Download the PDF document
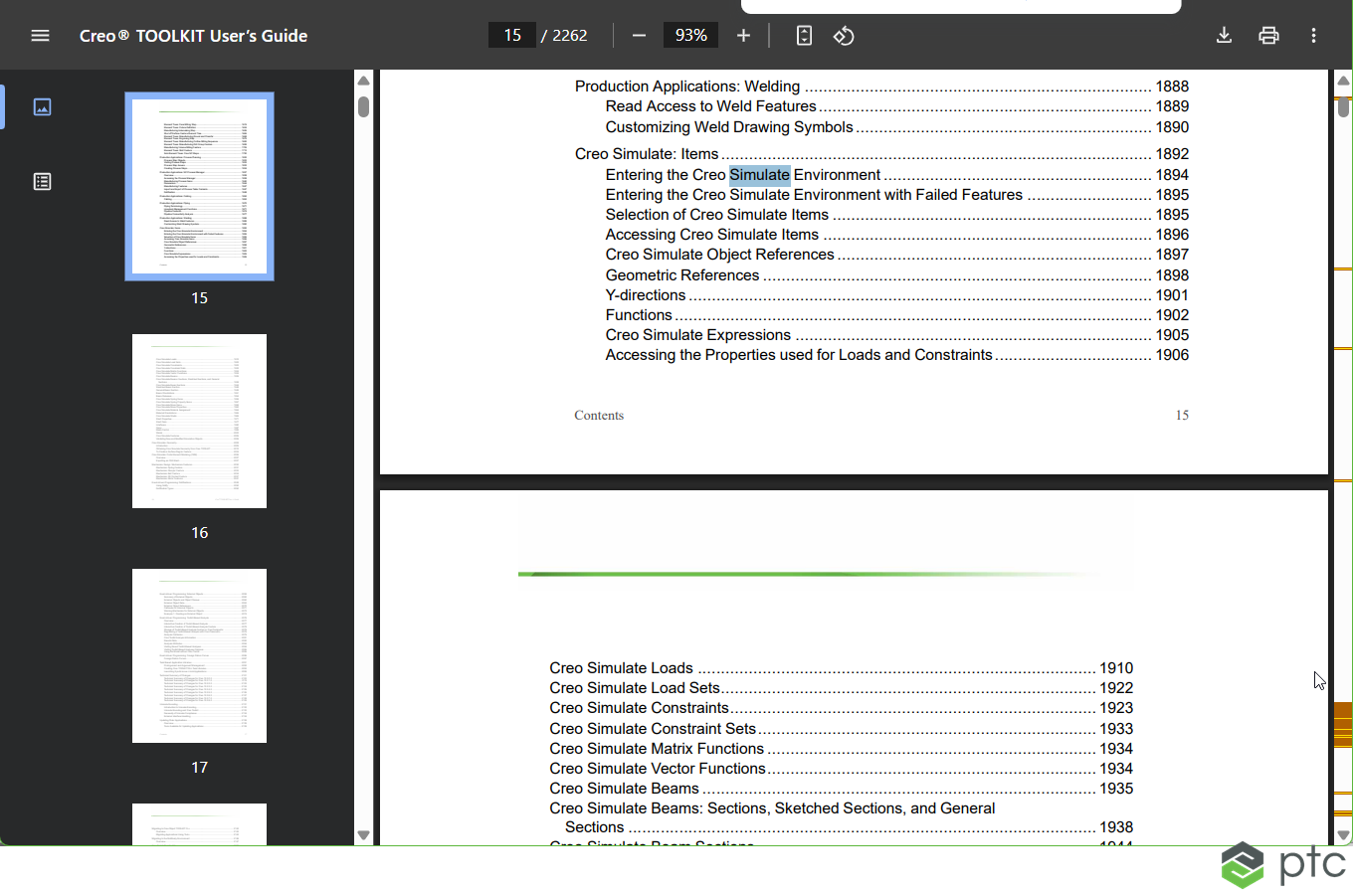Image resolution: width=1353 pixels, height=896 pixels. (x=1224, y=35)
